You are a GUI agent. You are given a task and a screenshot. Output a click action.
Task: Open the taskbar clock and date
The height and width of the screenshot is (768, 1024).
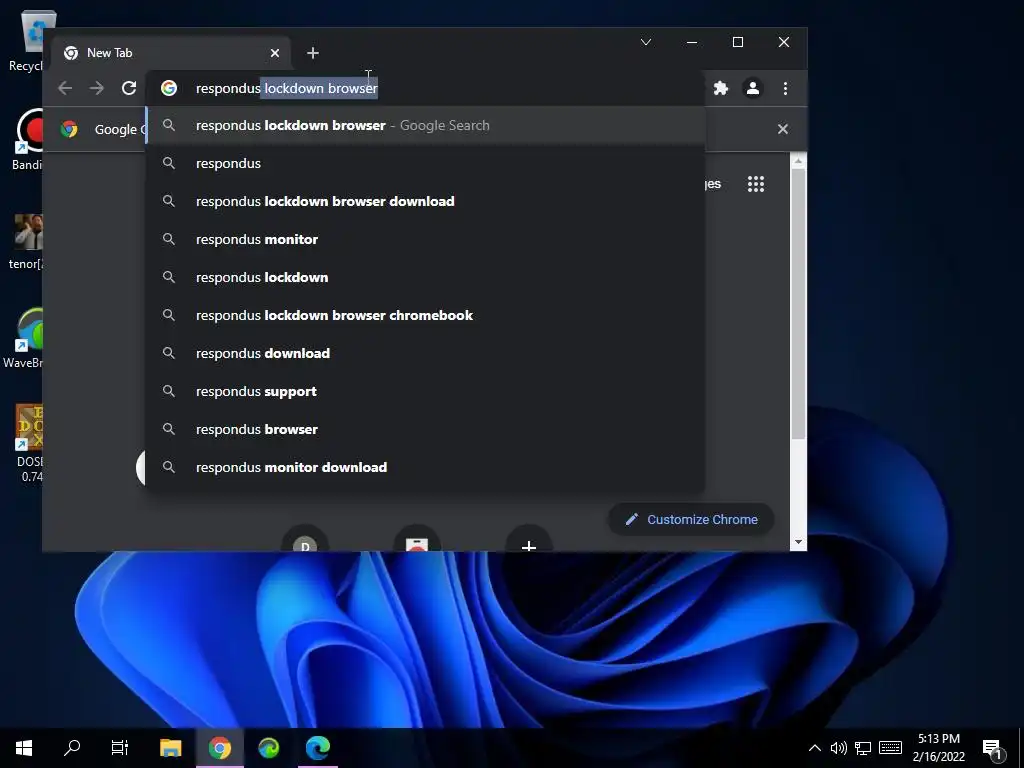click(938, 748)
